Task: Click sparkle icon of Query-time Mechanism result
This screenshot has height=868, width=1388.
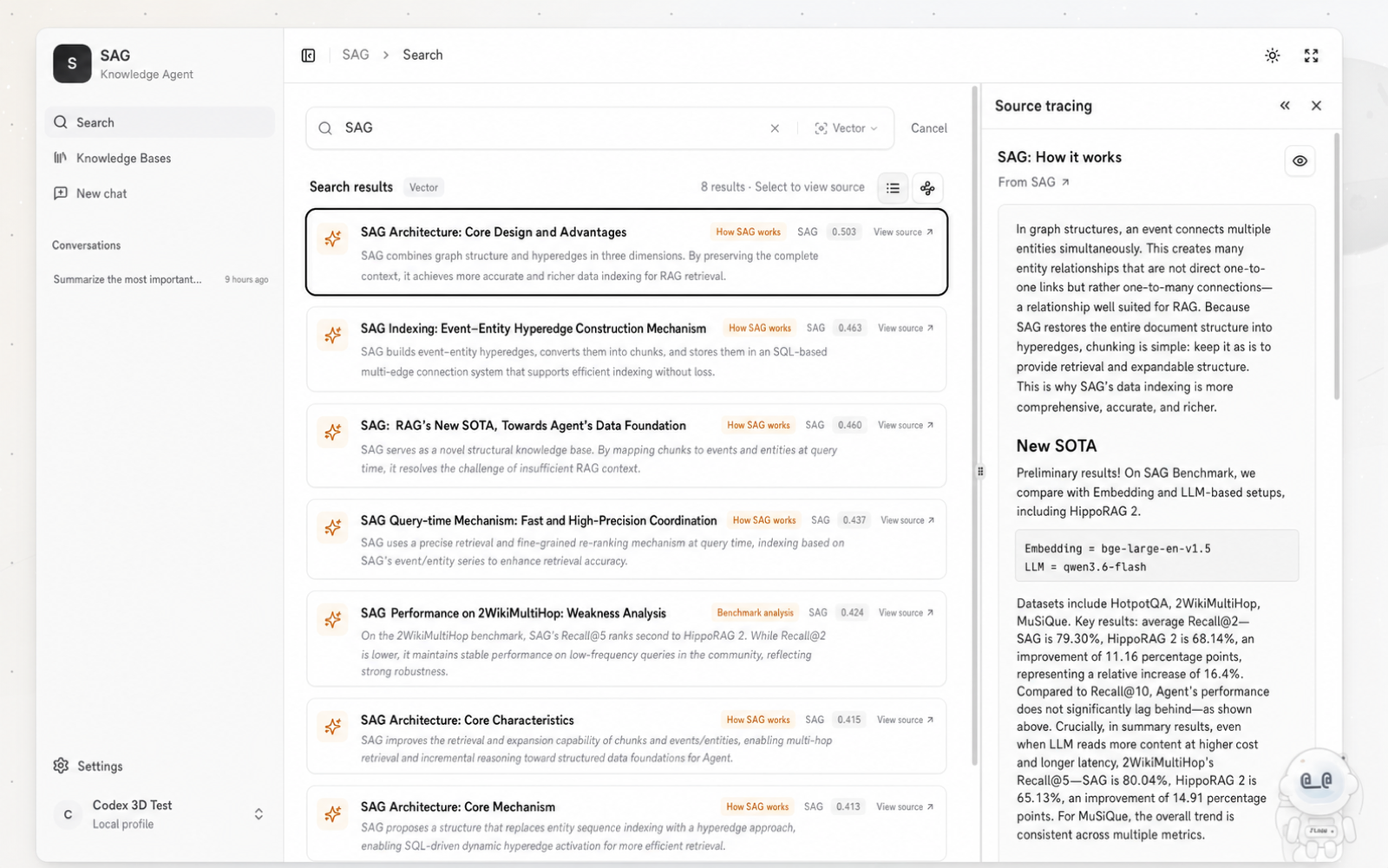Action: (332, 527)
